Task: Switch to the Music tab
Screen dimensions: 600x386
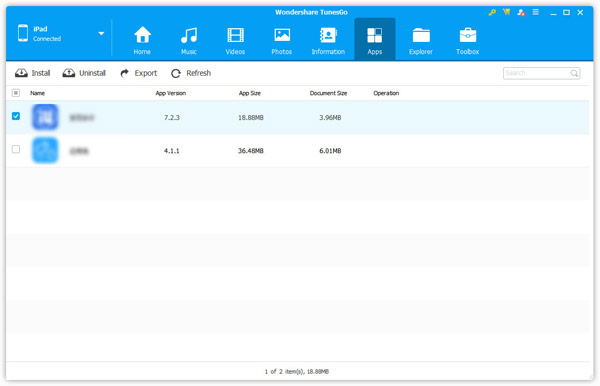Action: (x=189, y=40)
